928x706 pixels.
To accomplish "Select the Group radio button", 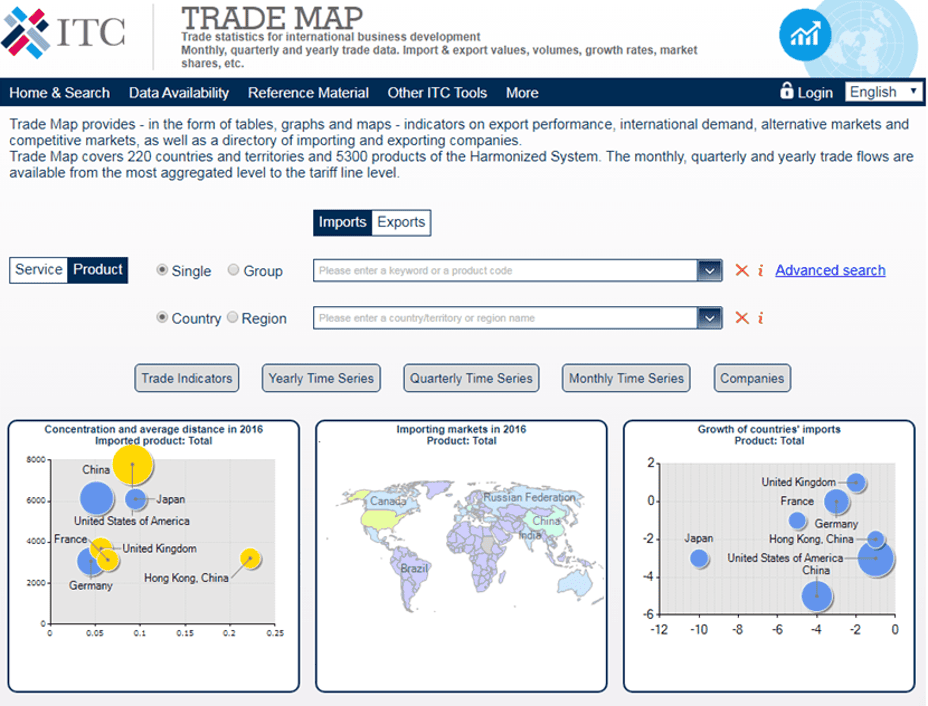I will tap(233, 270).
